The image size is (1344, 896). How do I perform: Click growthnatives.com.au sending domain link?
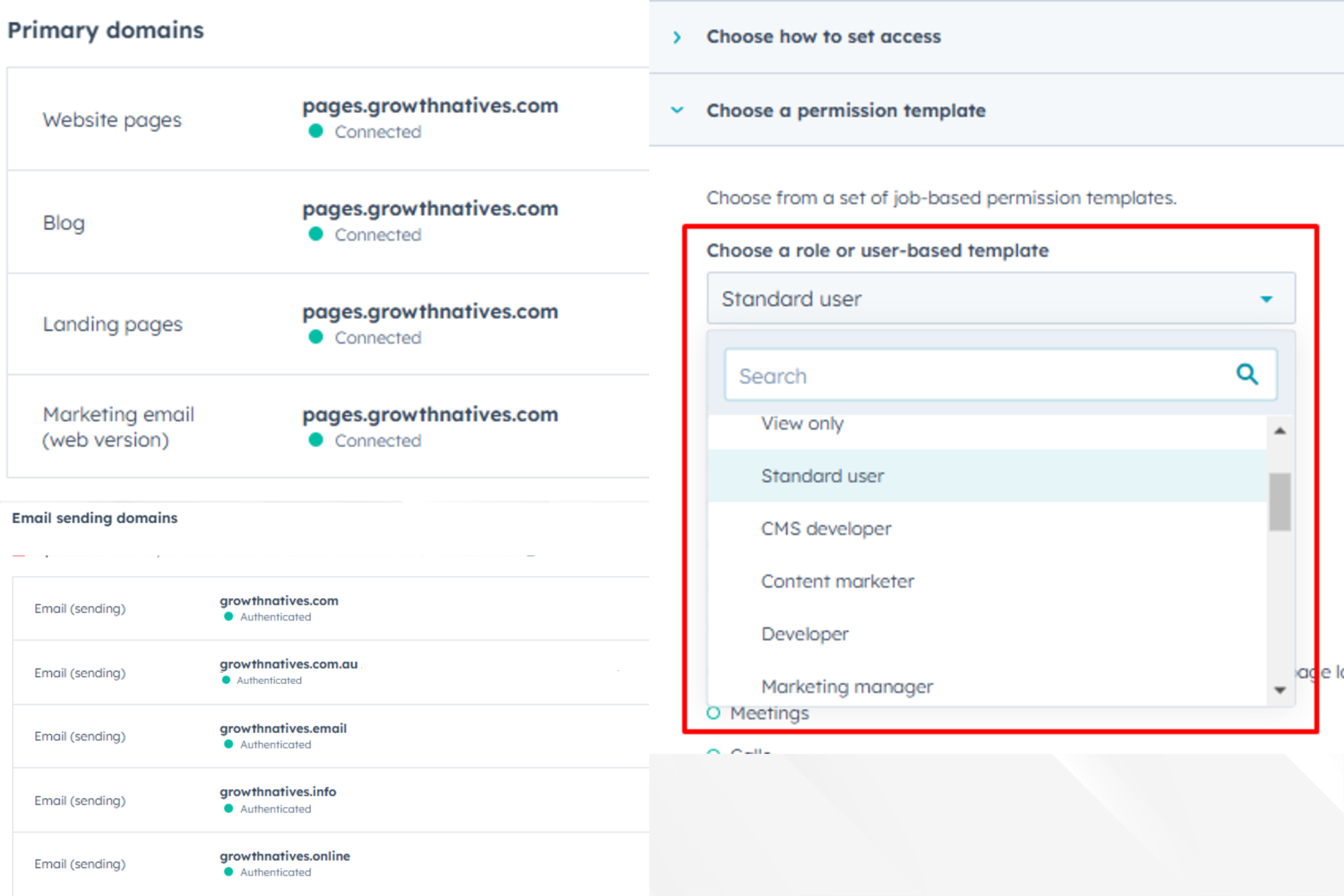[288, 664]
